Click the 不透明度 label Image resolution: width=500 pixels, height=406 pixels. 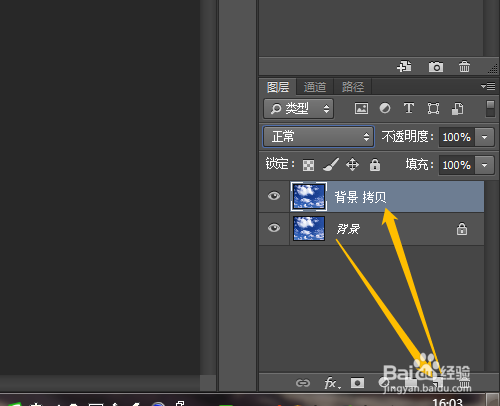click(x=407, y=137)
